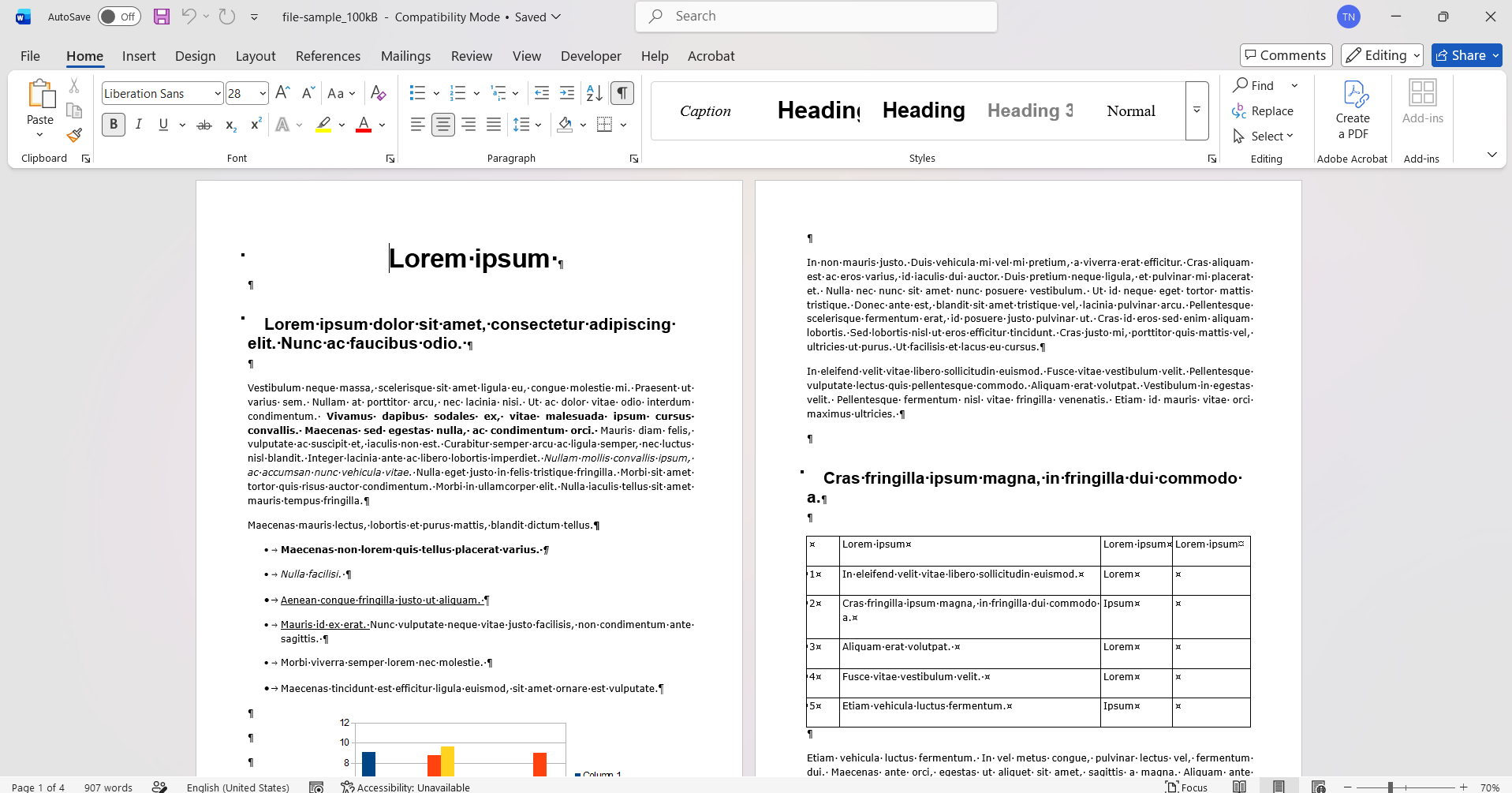
Task: Toggle Italic formatting
Action: point(139,125)
